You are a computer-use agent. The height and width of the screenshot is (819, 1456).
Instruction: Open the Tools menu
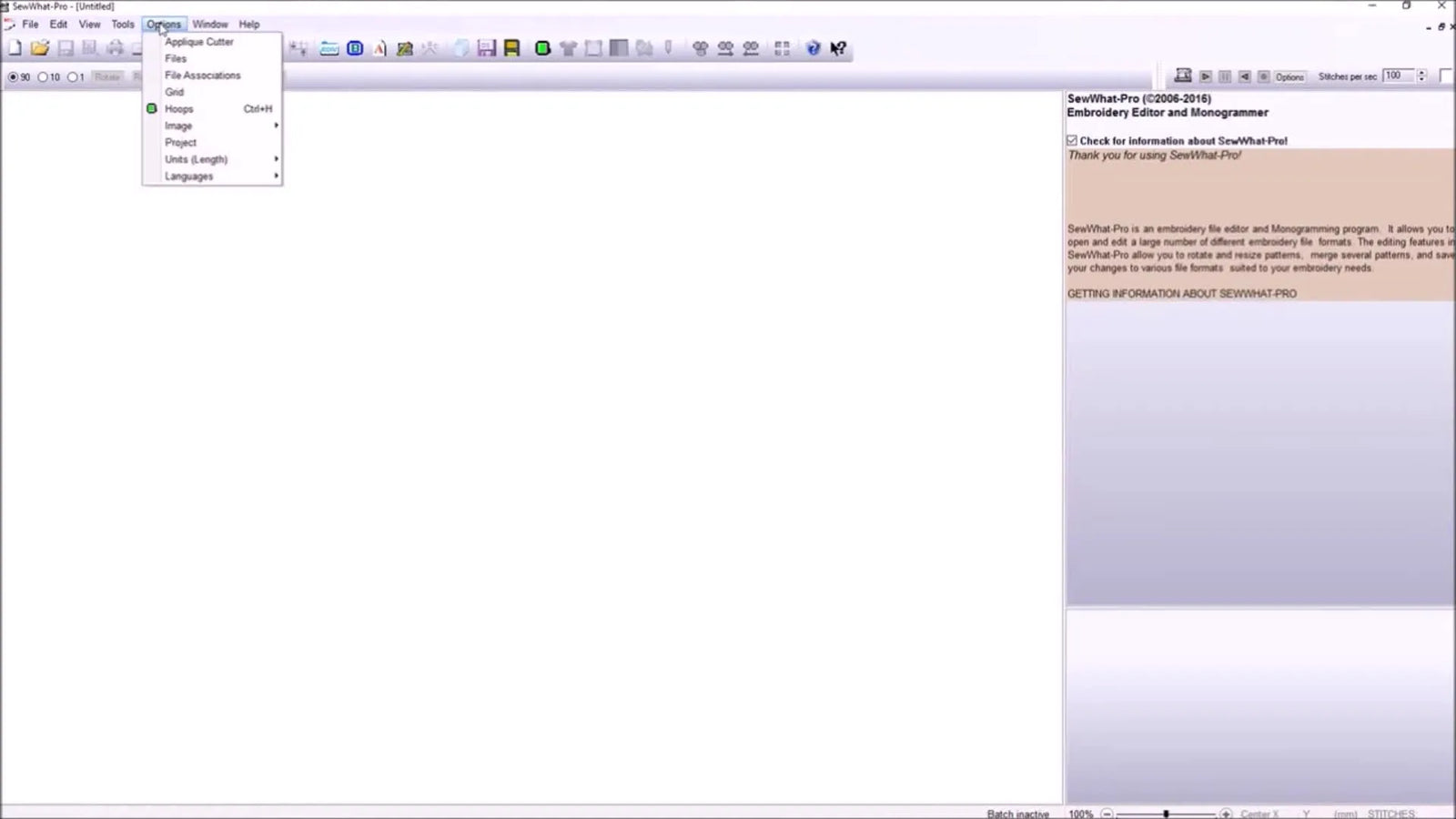coord(123,25)
